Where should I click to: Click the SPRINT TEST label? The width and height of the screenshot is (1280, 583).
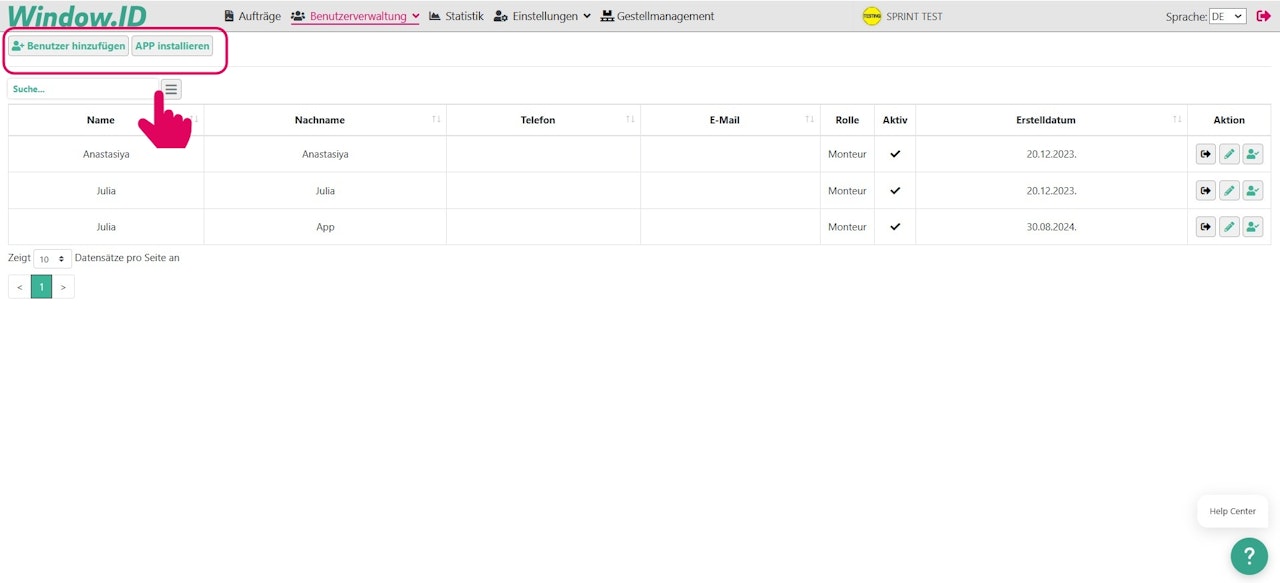[914, 16]
